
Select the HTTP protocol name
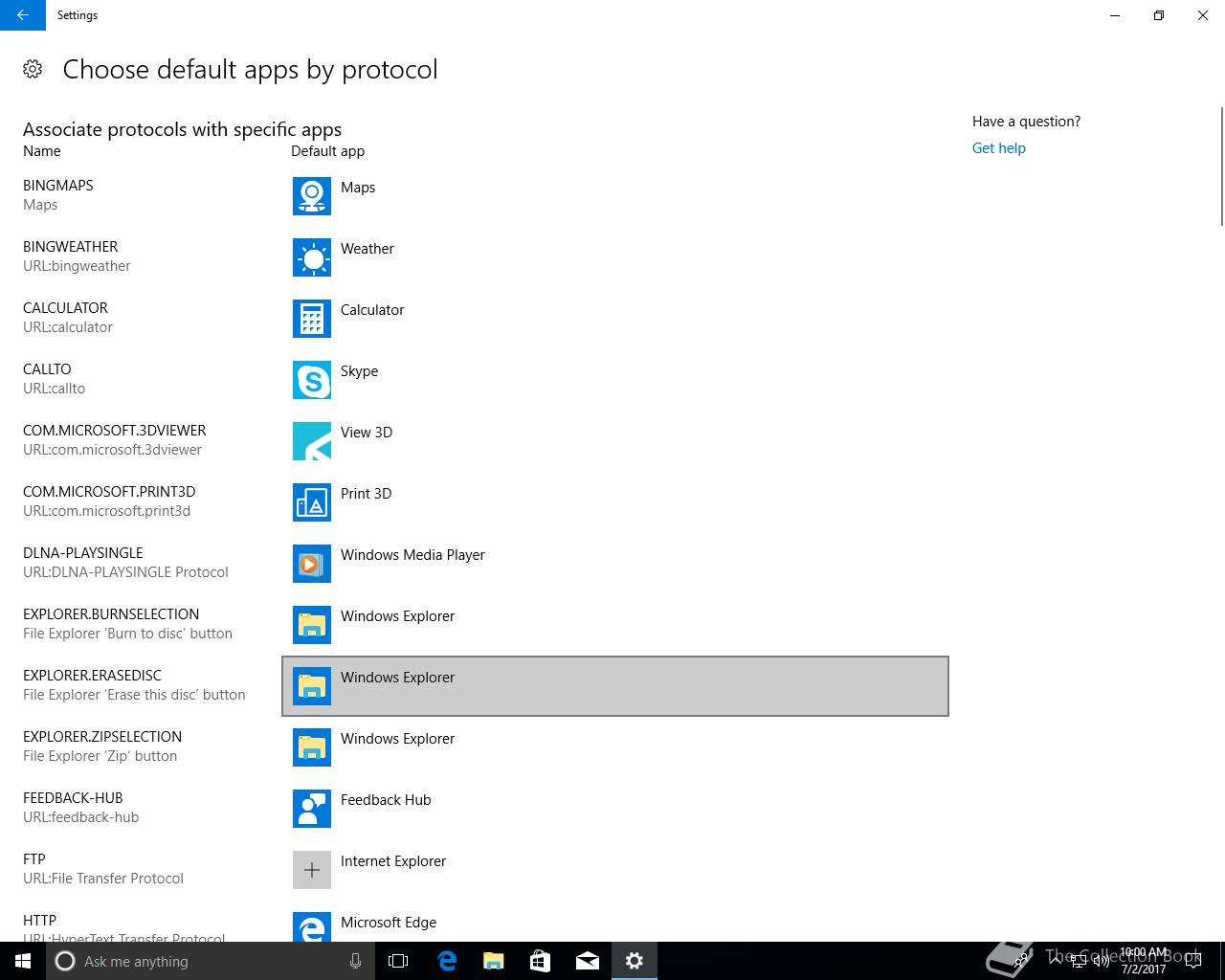pos(39,921)
